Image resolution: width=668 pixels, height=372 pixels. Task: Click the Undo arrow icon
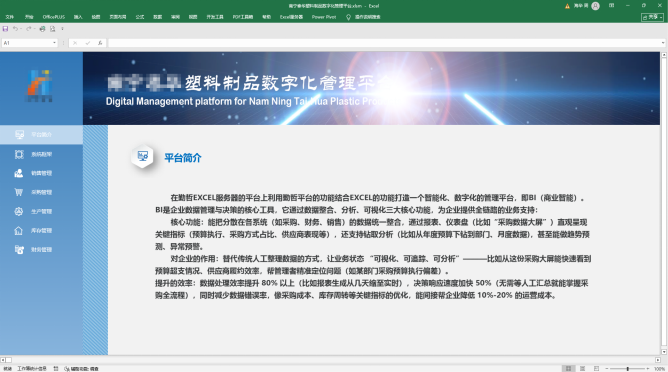[x=15, y=29]
